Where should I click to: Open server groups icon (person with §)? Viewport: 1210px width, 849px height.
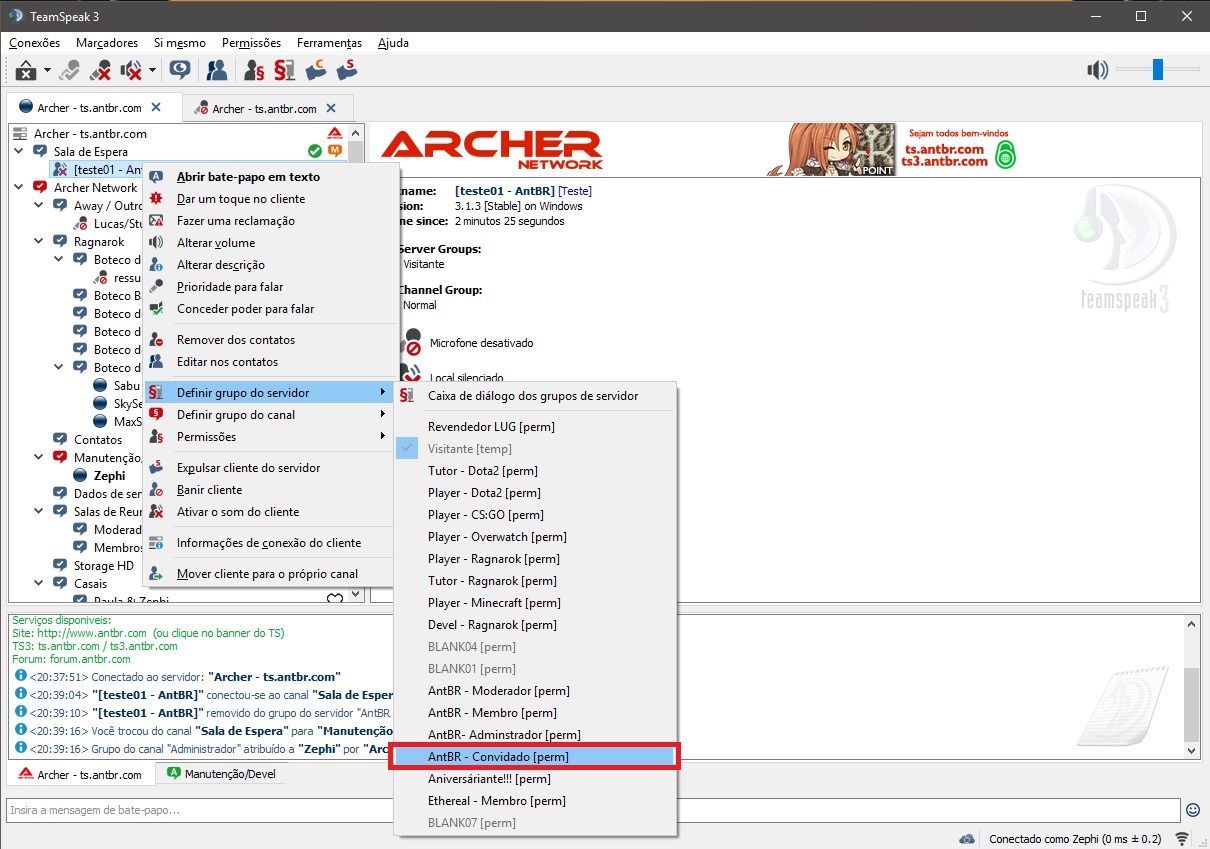(x=254, y=70)
